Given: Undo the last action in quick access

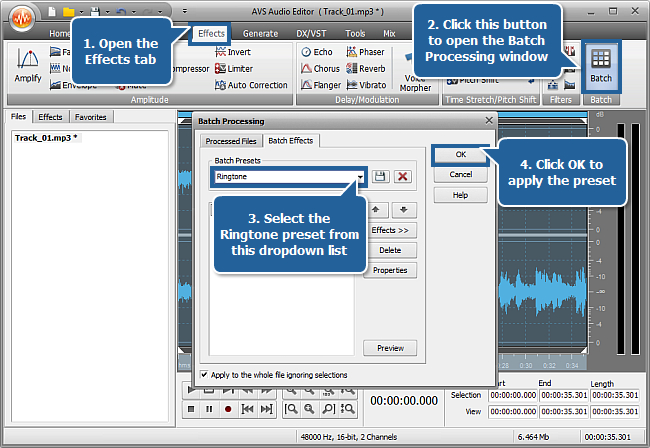Looking at the screenshot, I should pyautogui.click(x=121, y=12).
